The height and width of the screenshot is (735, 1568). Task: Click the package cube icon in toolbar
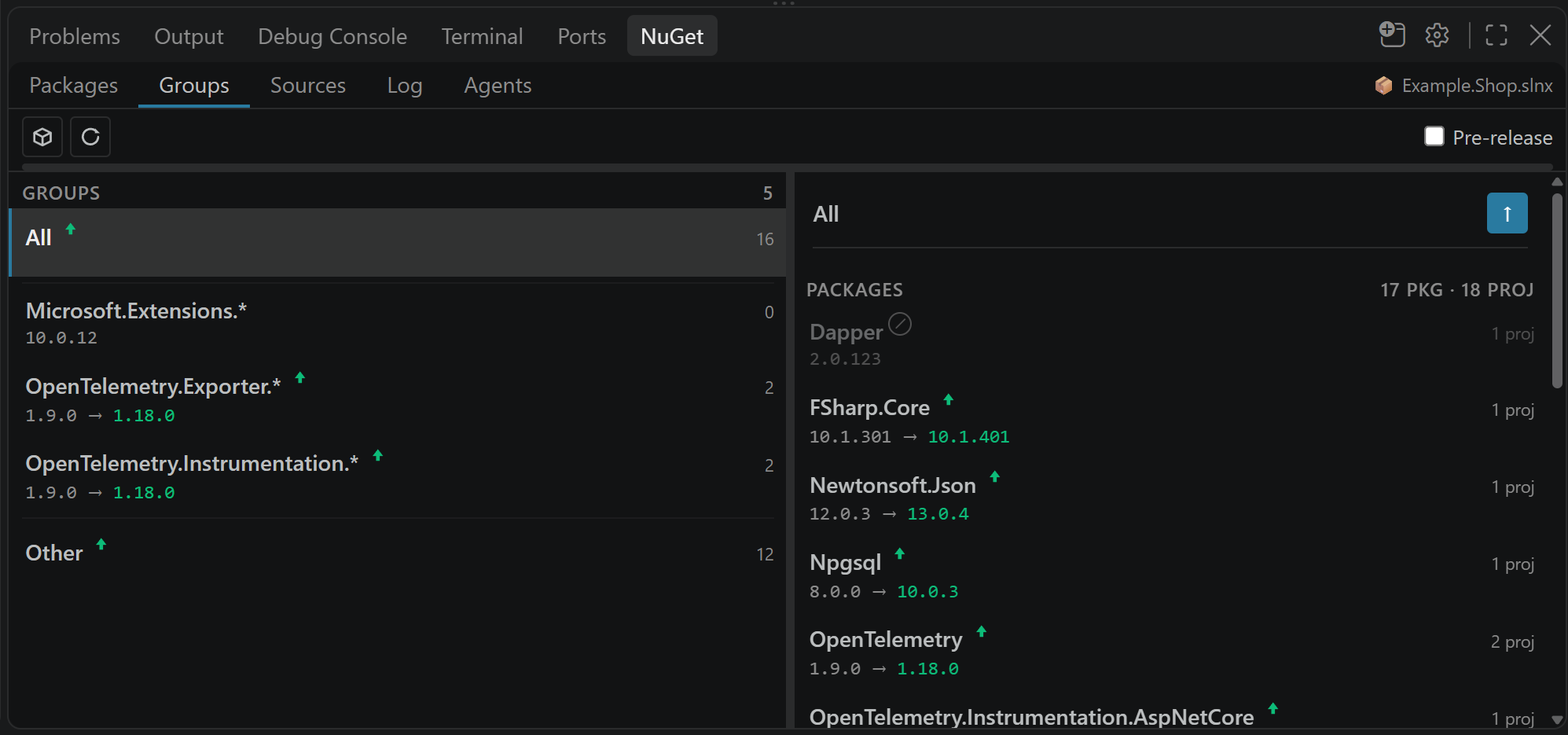[x=42, y=137]
